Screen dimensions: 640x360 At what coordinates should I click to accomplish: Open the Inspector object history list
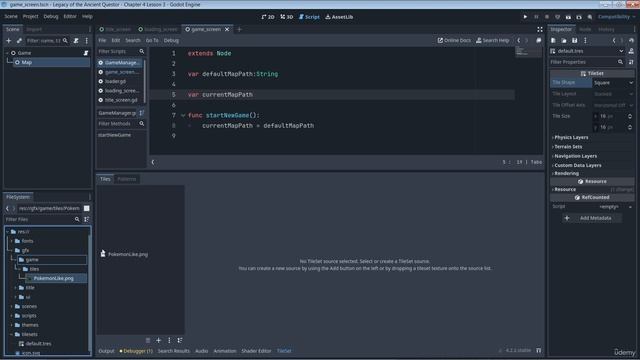(x=631, y=40)
